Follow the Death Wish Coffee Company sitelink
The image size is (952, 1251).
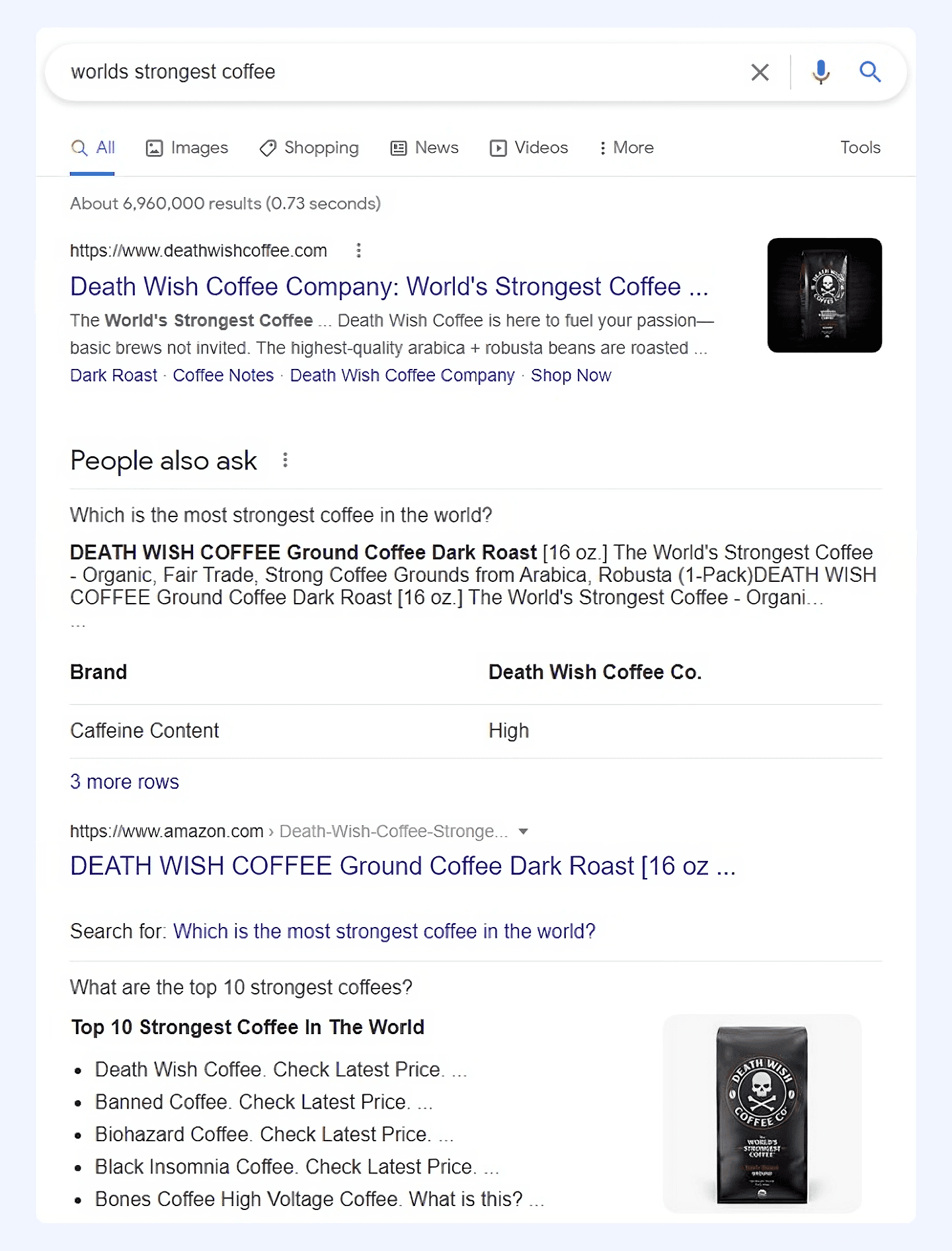click(402, 376)
